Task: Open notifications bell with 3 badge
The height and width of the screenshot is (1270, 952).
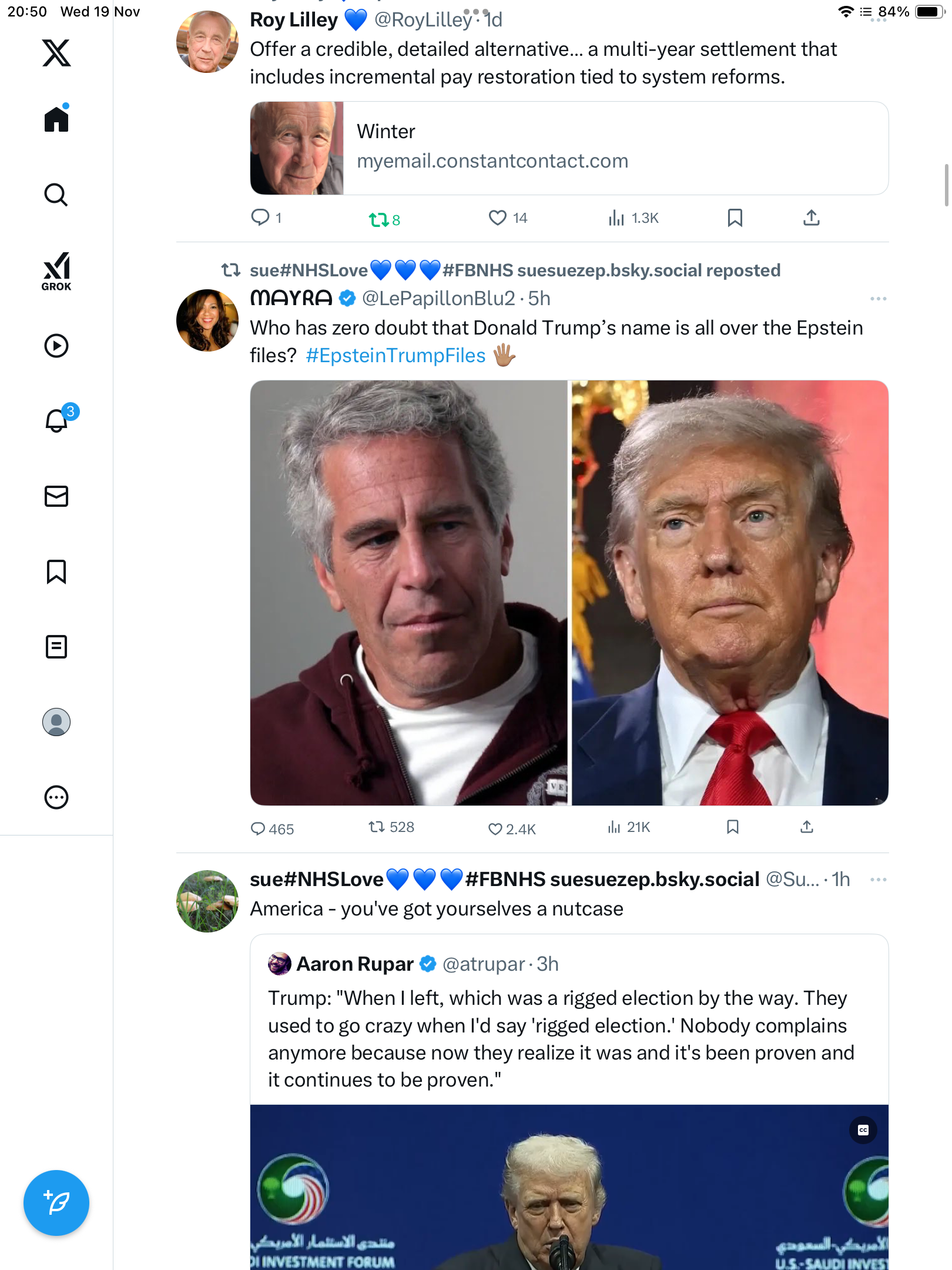Action: coord(58,420)
